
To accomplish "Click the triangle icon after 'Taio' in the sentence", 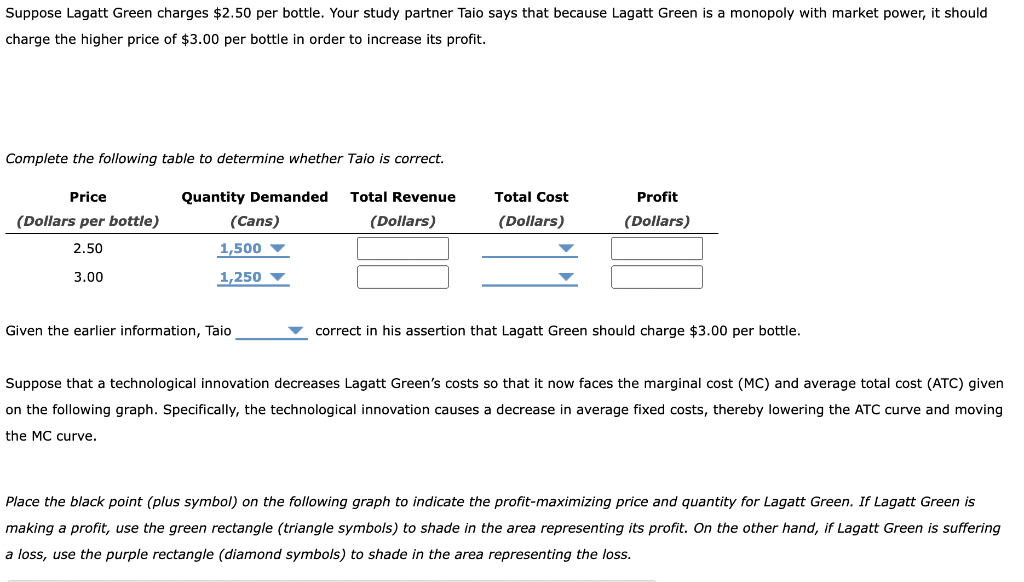I will pos(293,330).
